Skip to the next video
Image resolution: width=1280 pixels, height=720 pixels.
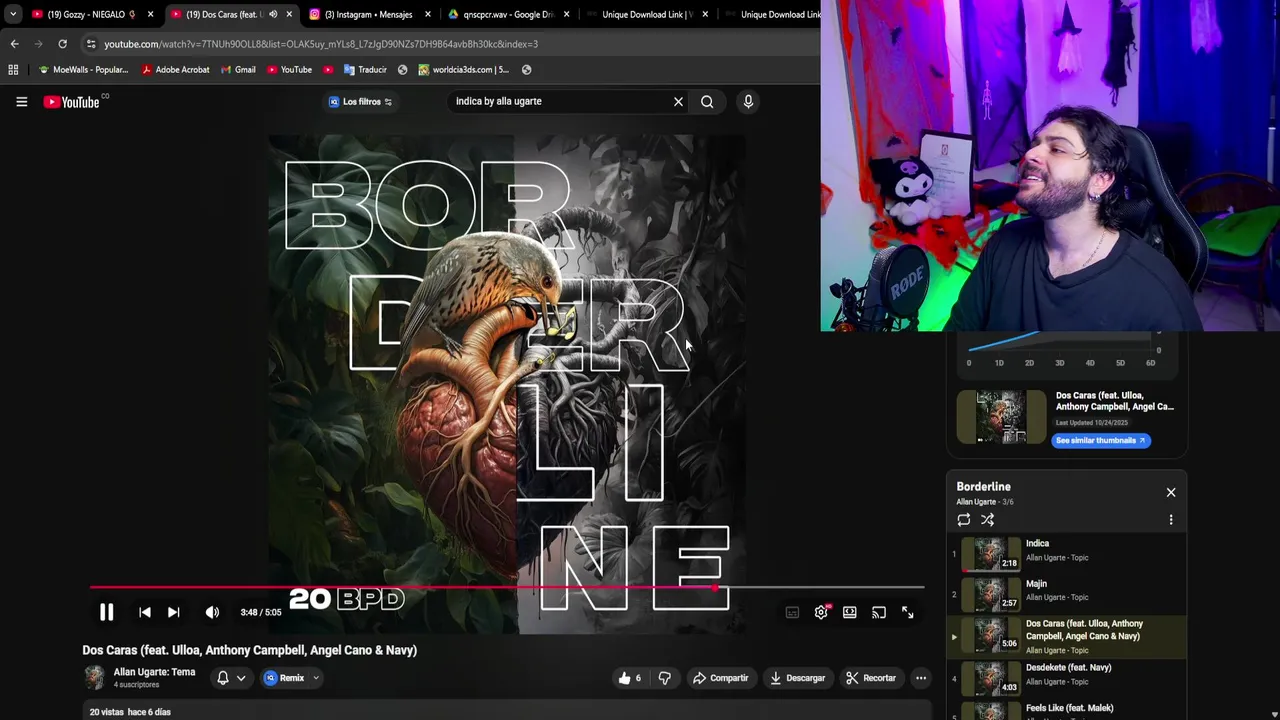[x=173, y=612]
